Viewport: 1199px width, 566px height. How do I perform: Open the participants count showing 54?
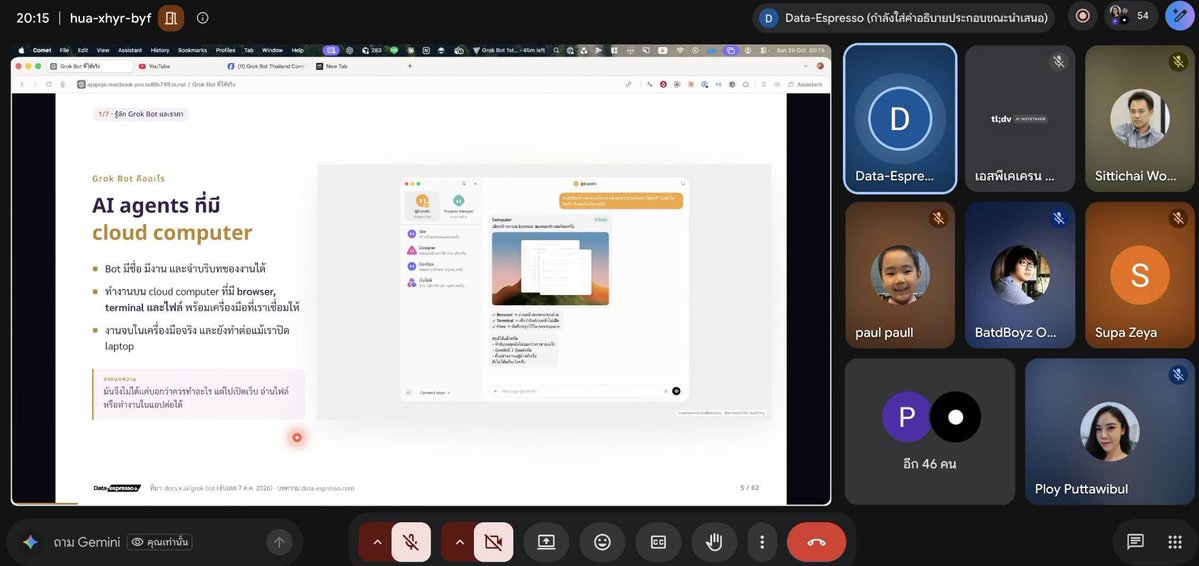point(1129,16)
